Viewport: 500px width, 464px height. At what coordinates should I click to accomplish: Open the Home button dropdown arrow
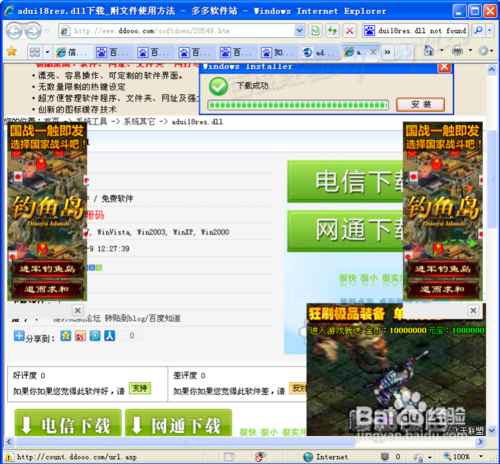[x=442, y=51]
